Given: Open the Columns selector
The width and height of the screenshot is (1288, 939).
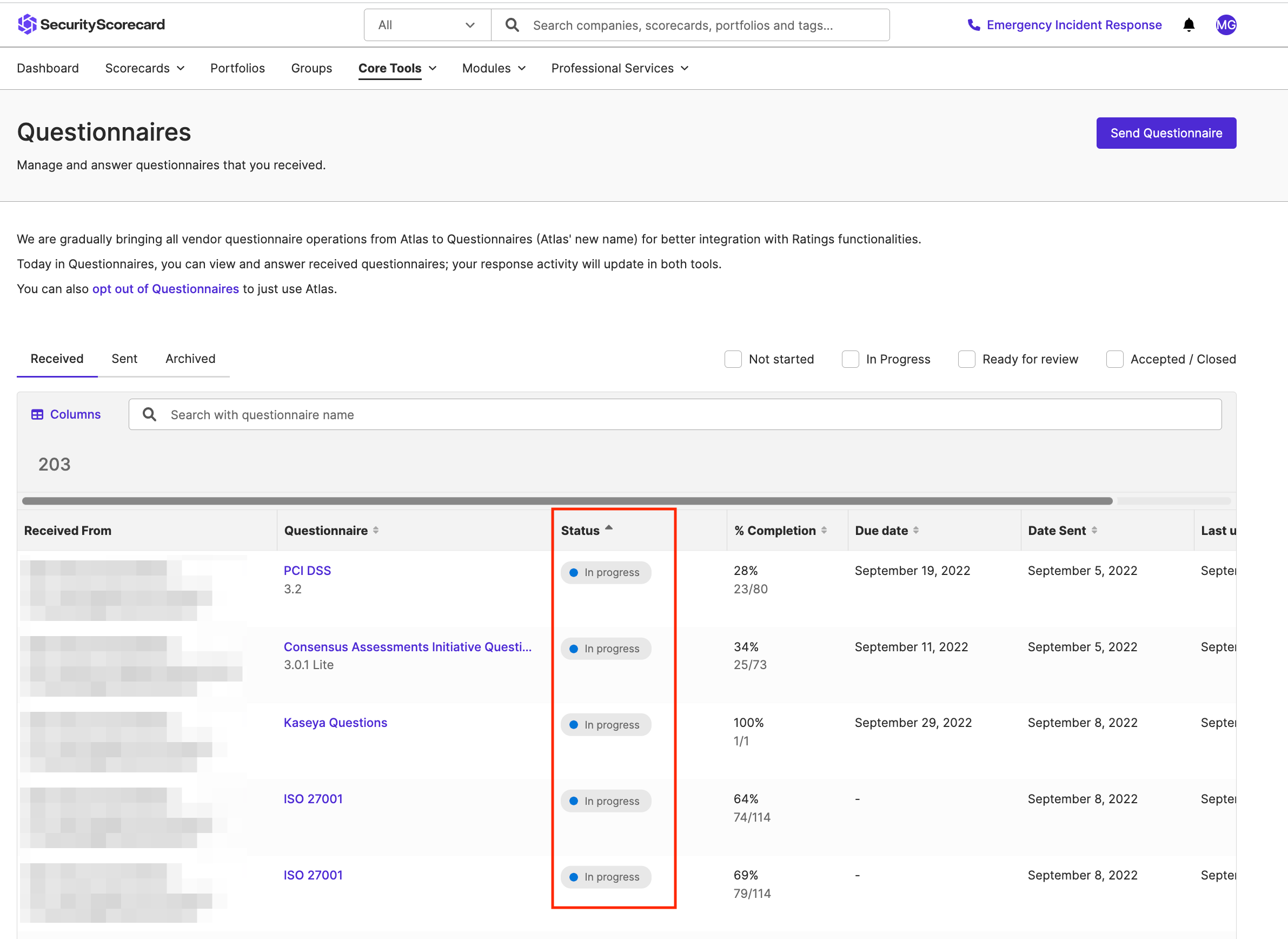Looking at the screenshot, I should point(66,414).
